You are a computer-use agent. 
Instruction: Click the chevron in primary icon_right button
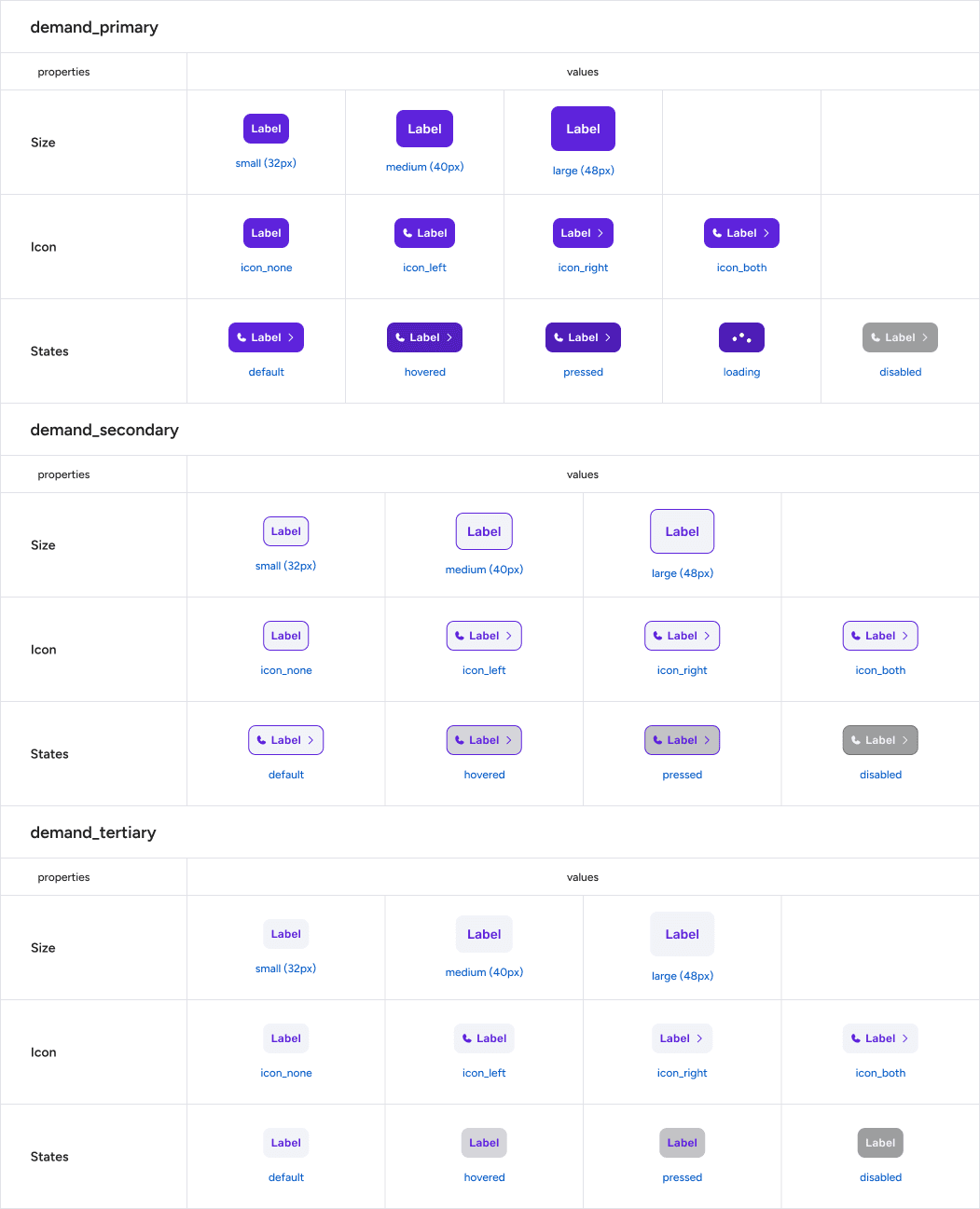click(600, 233)
